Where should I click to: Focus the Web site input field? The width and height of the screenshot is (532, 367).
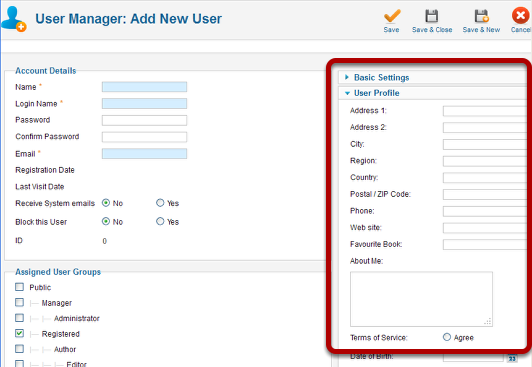[x=485, y=228]
